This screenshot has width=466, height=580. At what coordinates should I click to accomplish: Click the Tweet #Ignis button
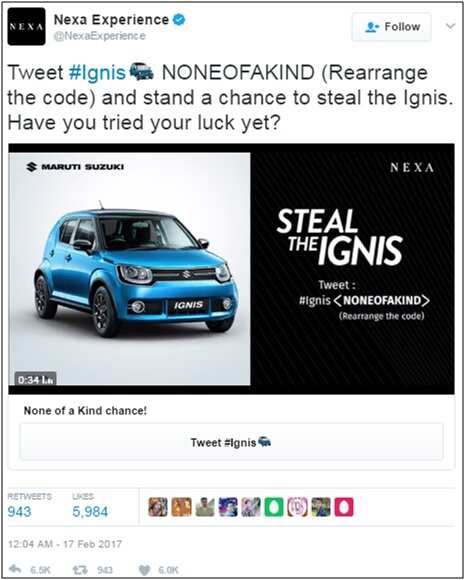(x=231, y=442)
